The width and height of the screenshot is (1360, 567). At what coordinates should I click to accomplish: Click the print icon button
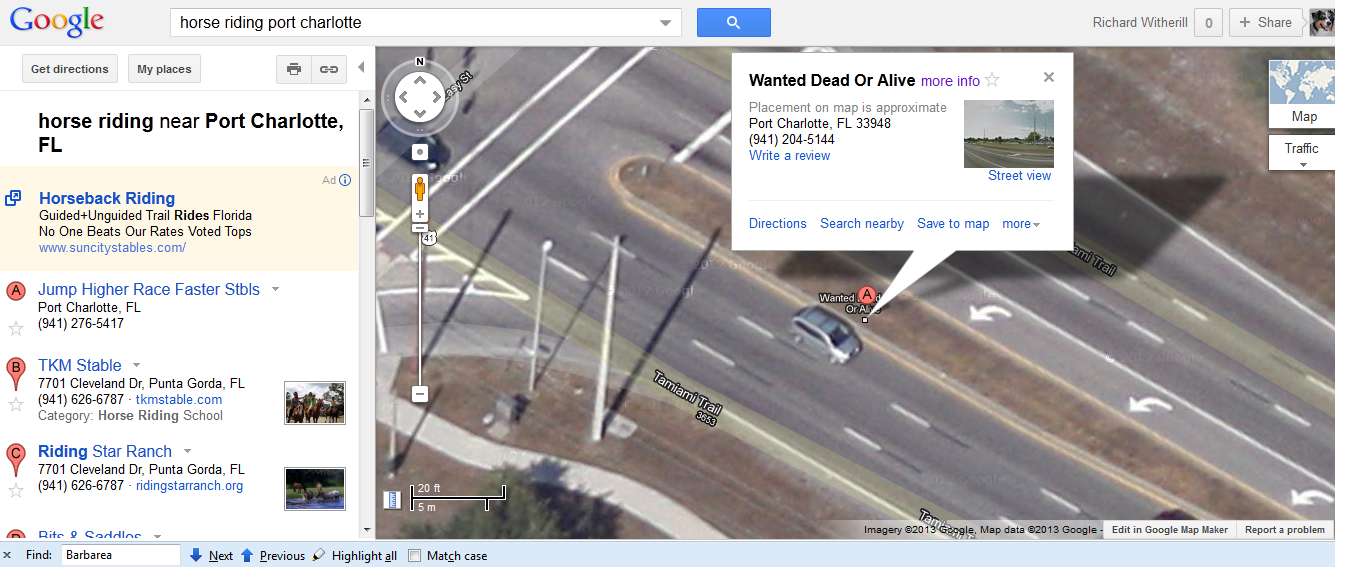[293, 69]
